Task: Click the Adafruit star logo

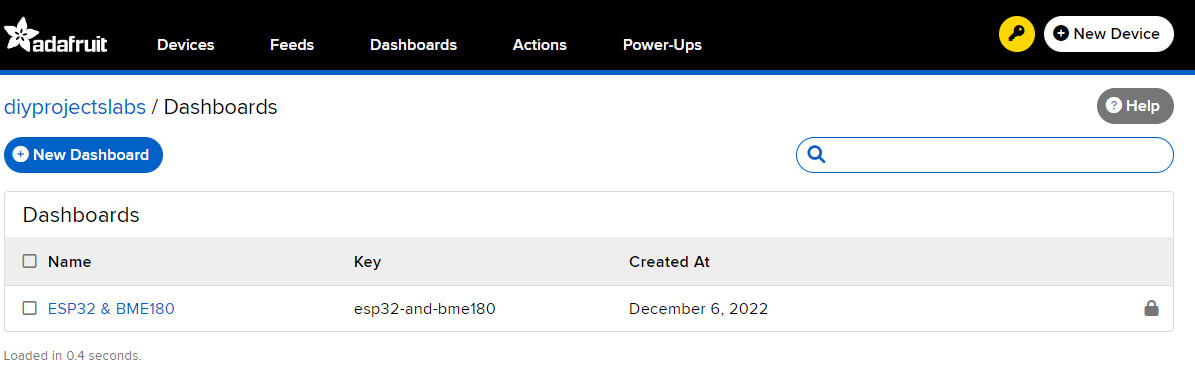Action: (18, 33)
